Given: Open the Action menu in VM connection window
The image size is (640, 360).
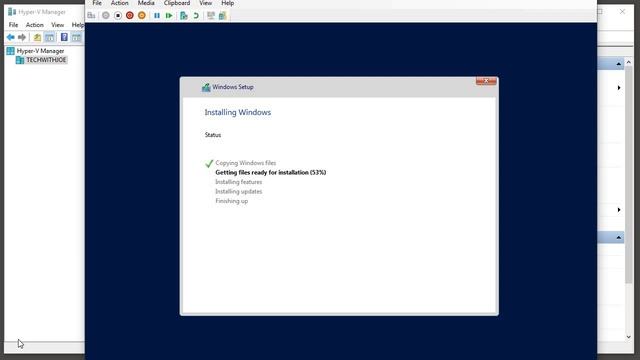Looking at the screenshot, I should point(120,3).
